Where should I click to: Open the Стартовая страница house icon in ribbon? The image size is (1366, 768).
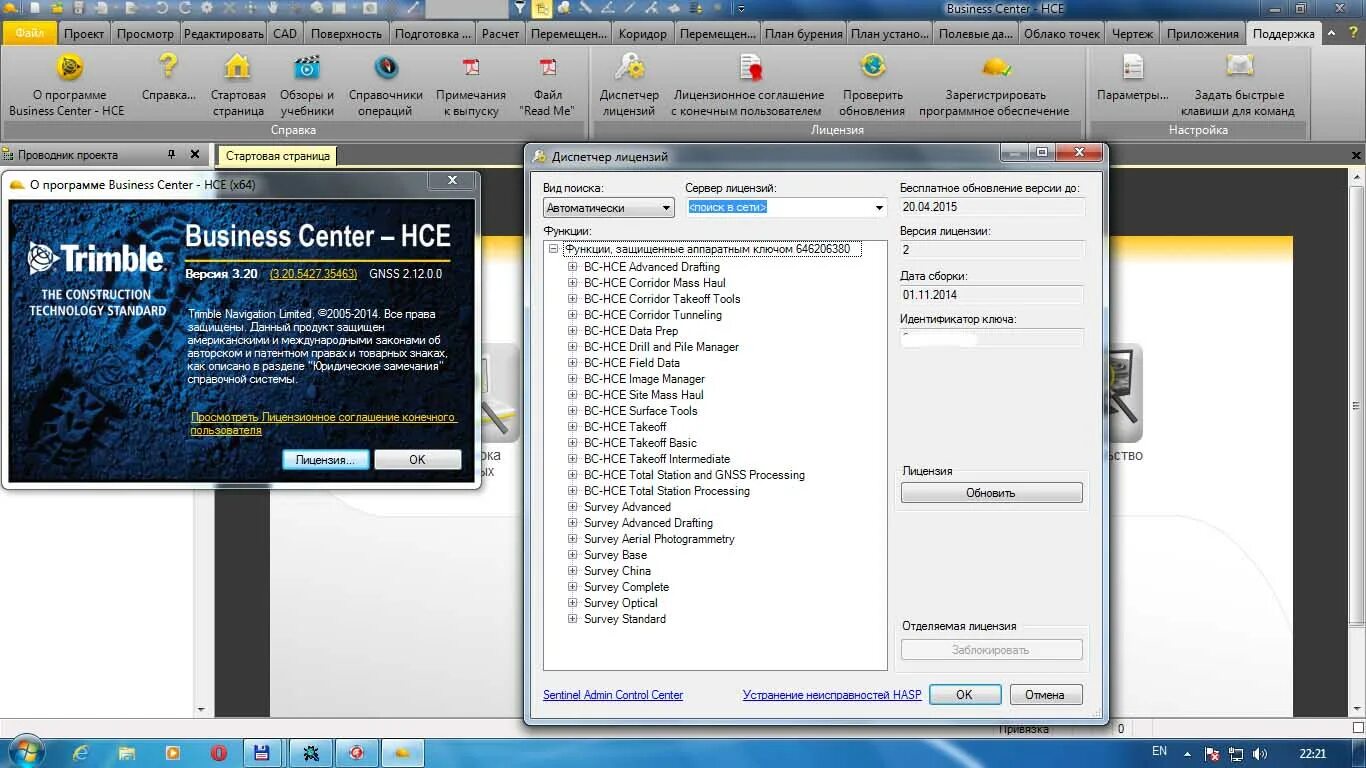click(x=238, y=68)
